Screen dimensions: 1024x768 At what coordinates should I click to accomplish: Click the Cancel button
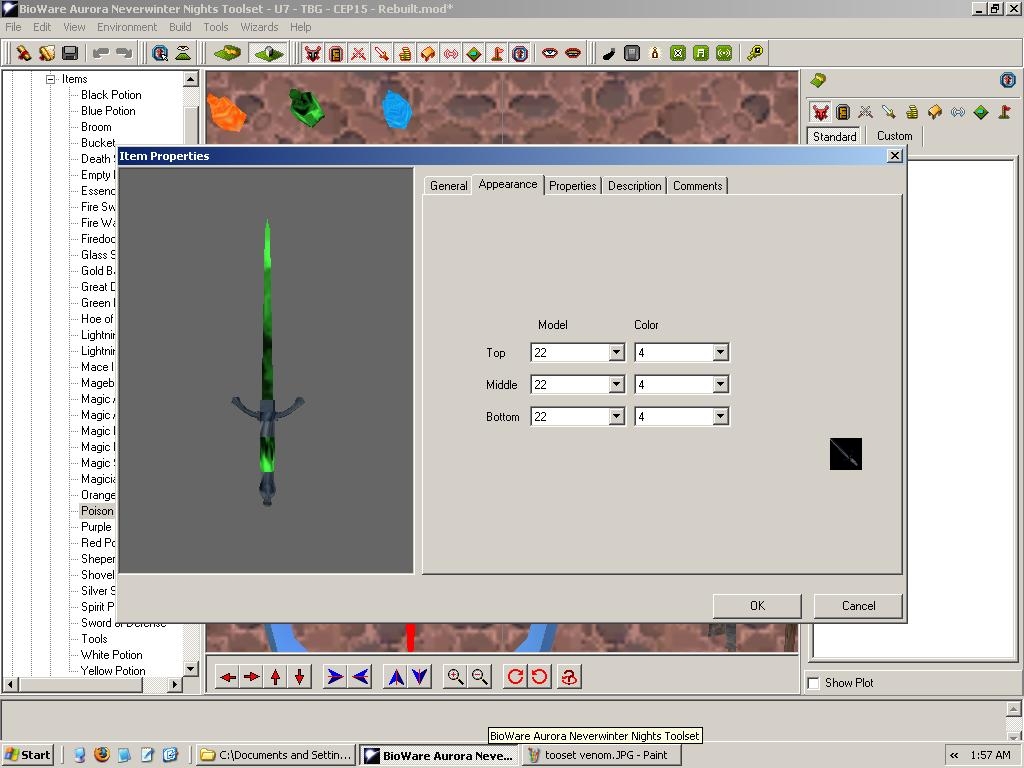pos(858,606)
